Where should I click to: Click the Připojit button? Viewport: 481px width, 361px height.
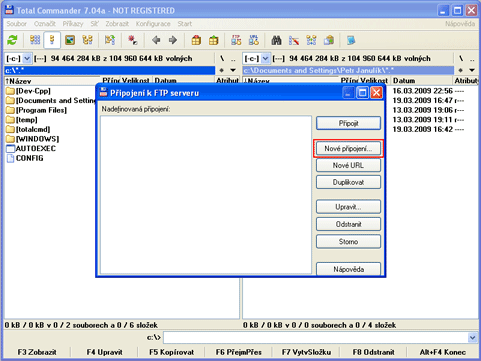click(x=348, y=123)
